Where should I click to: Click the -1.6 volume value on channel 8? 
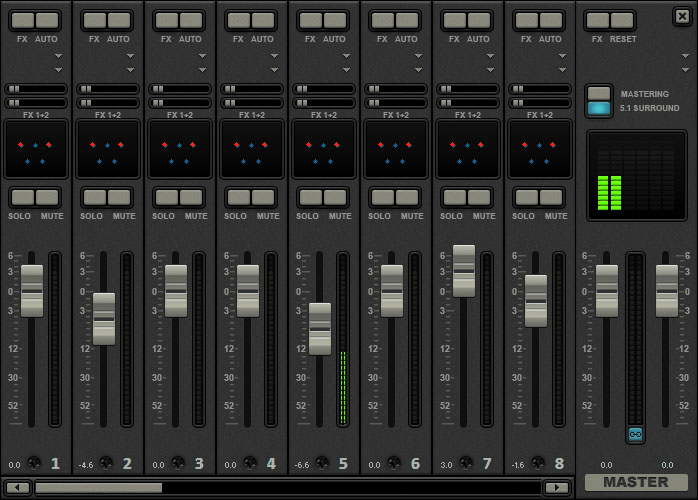click(x=518, y=465)
